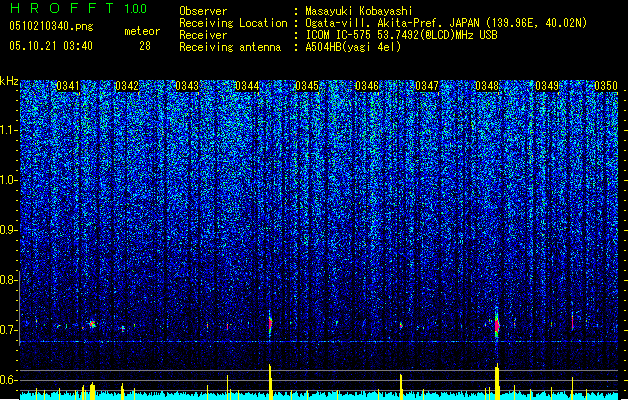
Task: Click the Ogata-vill. Akita-Pref. JAPAN location text
Action: tap(446, 23)
